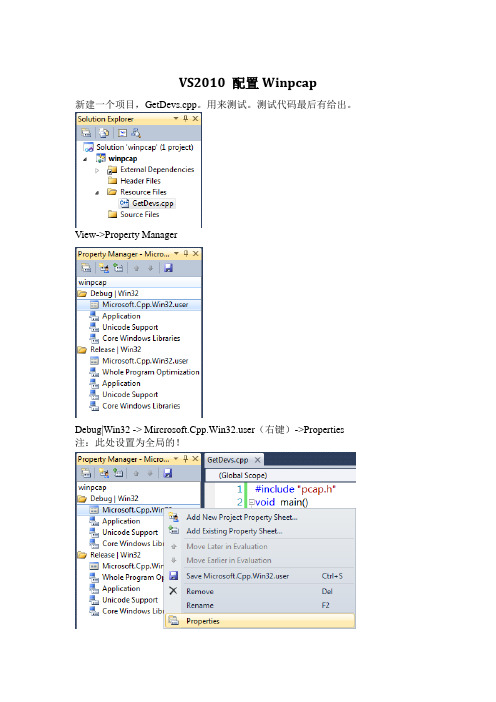The width and height of the screenshot is (496, 702).
Task: Click the floppy icon beside Save menu entry
Action: point(174,576)
